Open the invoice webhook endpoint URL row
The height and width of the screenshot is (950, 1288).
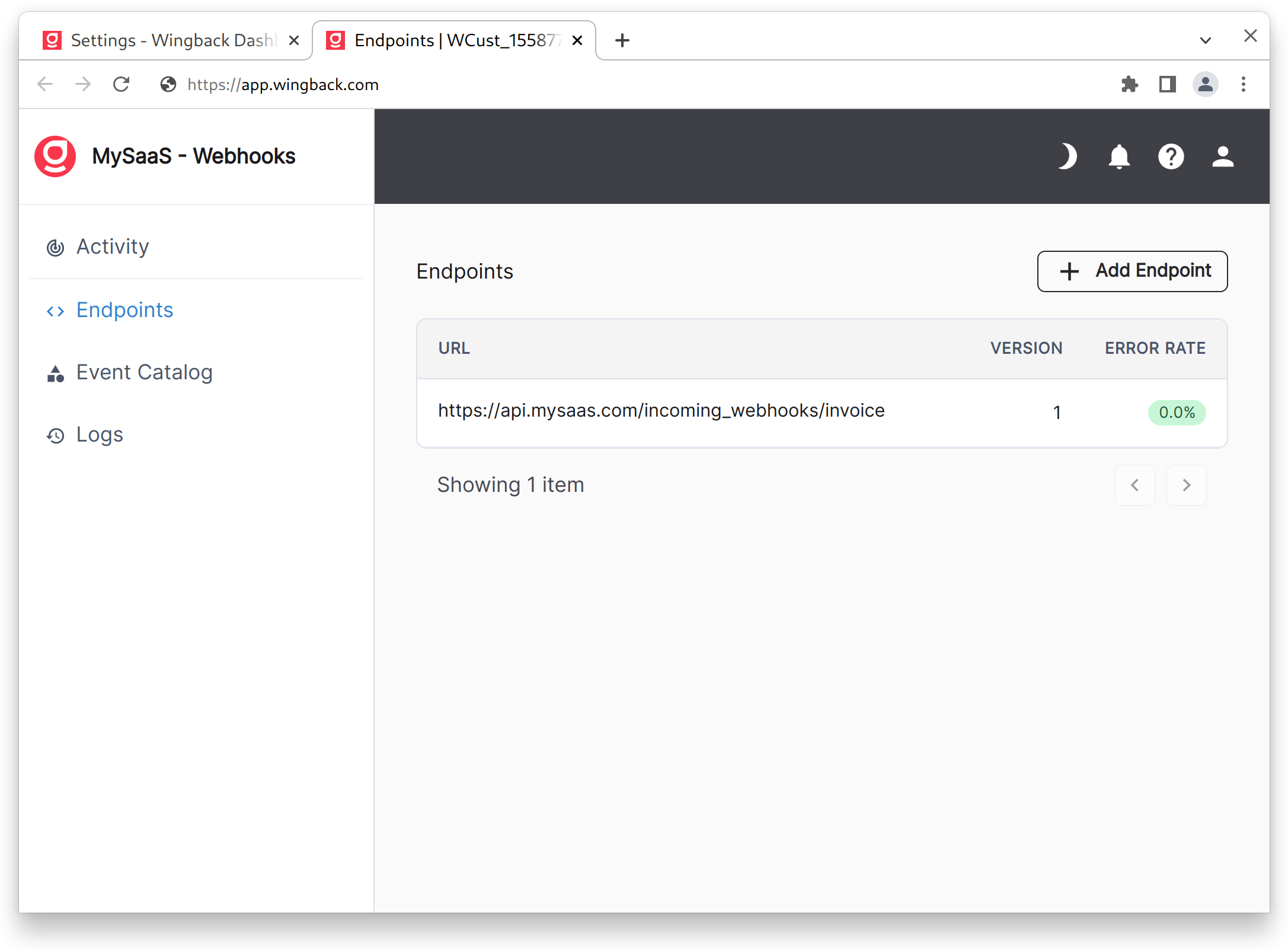(x=661, y=411)
